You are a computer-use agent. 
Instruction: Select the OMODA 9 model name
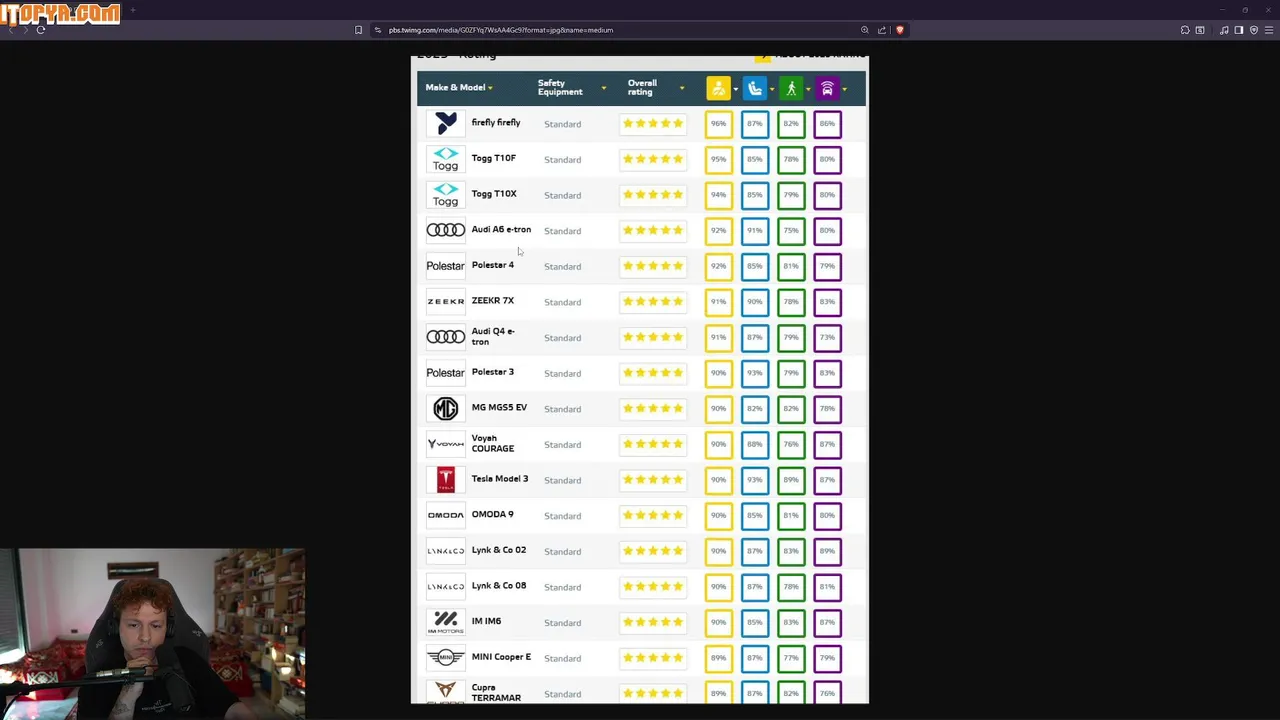tap(492, 514)
